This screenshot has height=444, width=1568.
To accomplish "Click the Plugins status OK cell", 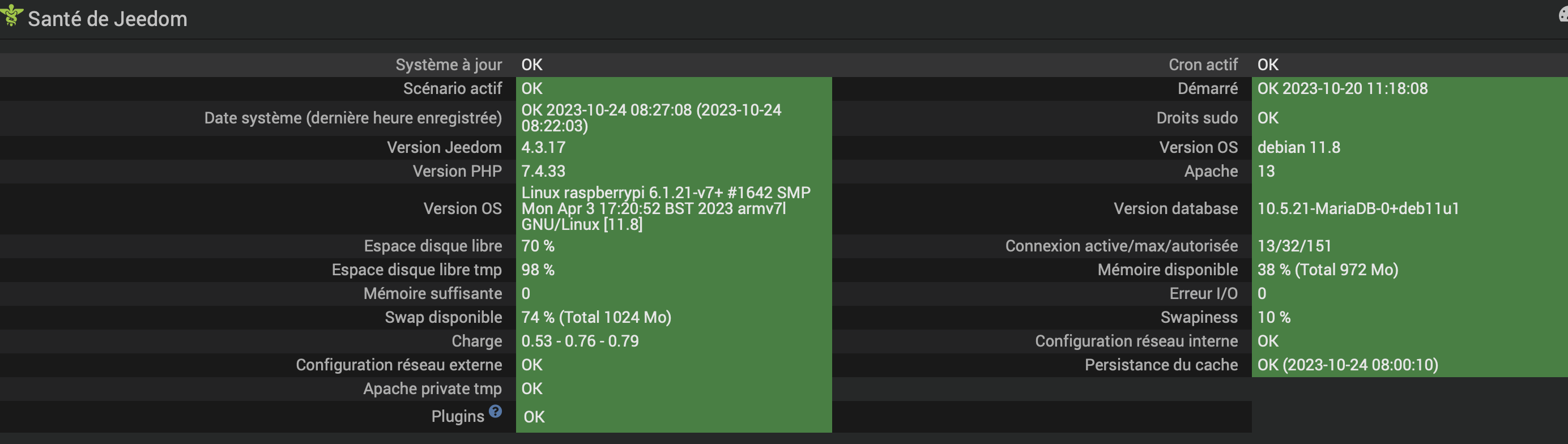I will (x=534, y=417).
